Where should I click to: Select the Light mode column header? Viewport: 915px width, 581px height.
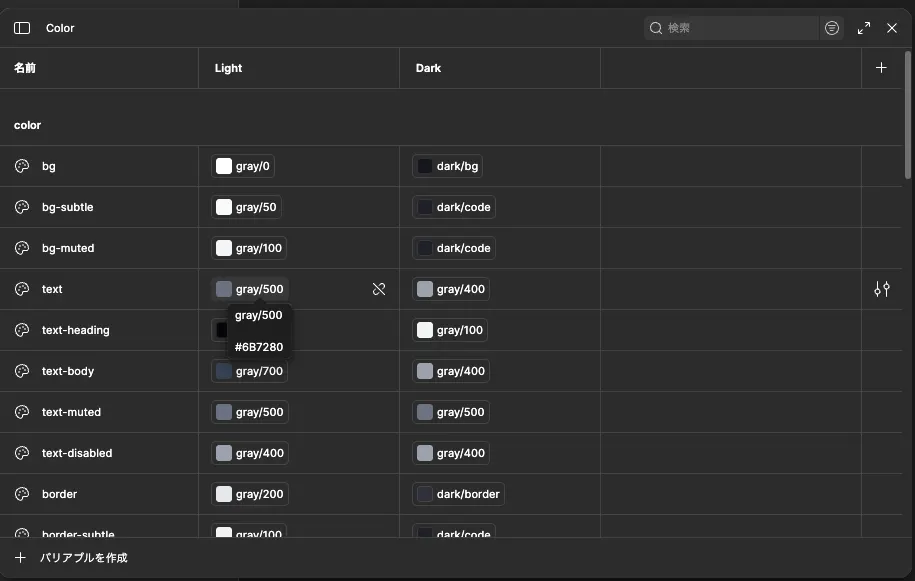[x=228, y=68]
